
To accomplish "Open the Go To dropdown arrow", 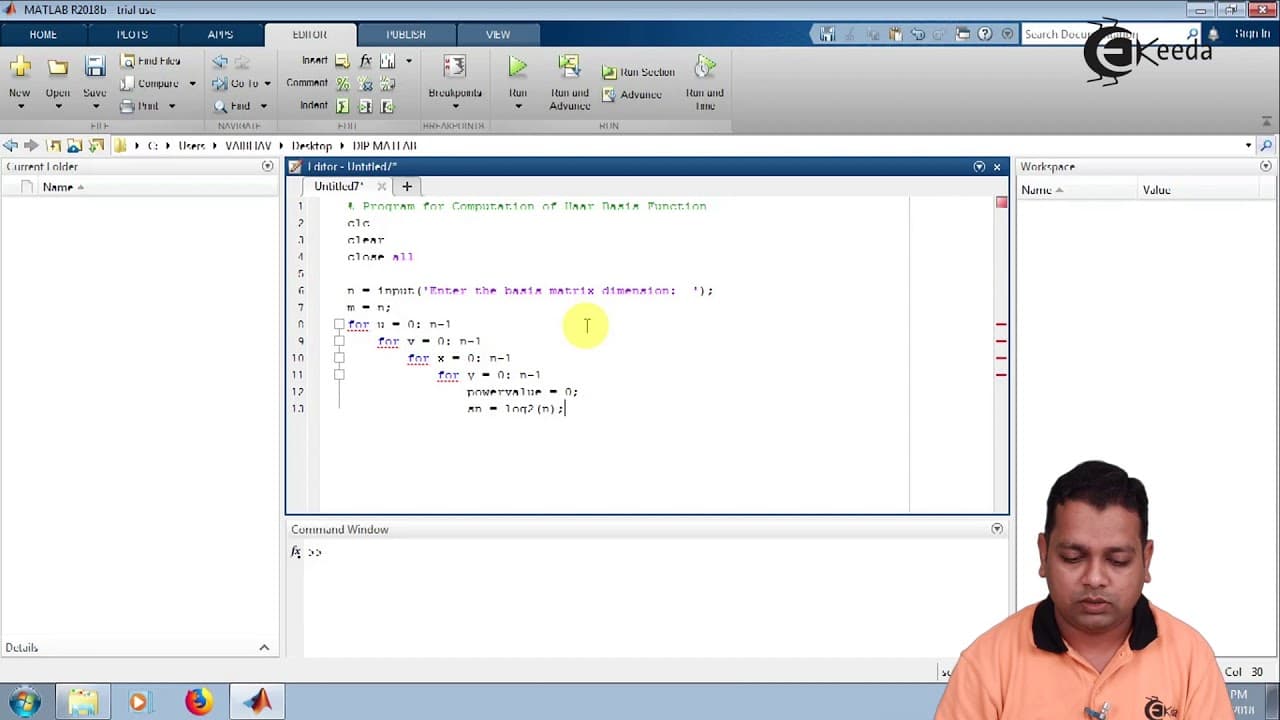I will click(267, 84).
